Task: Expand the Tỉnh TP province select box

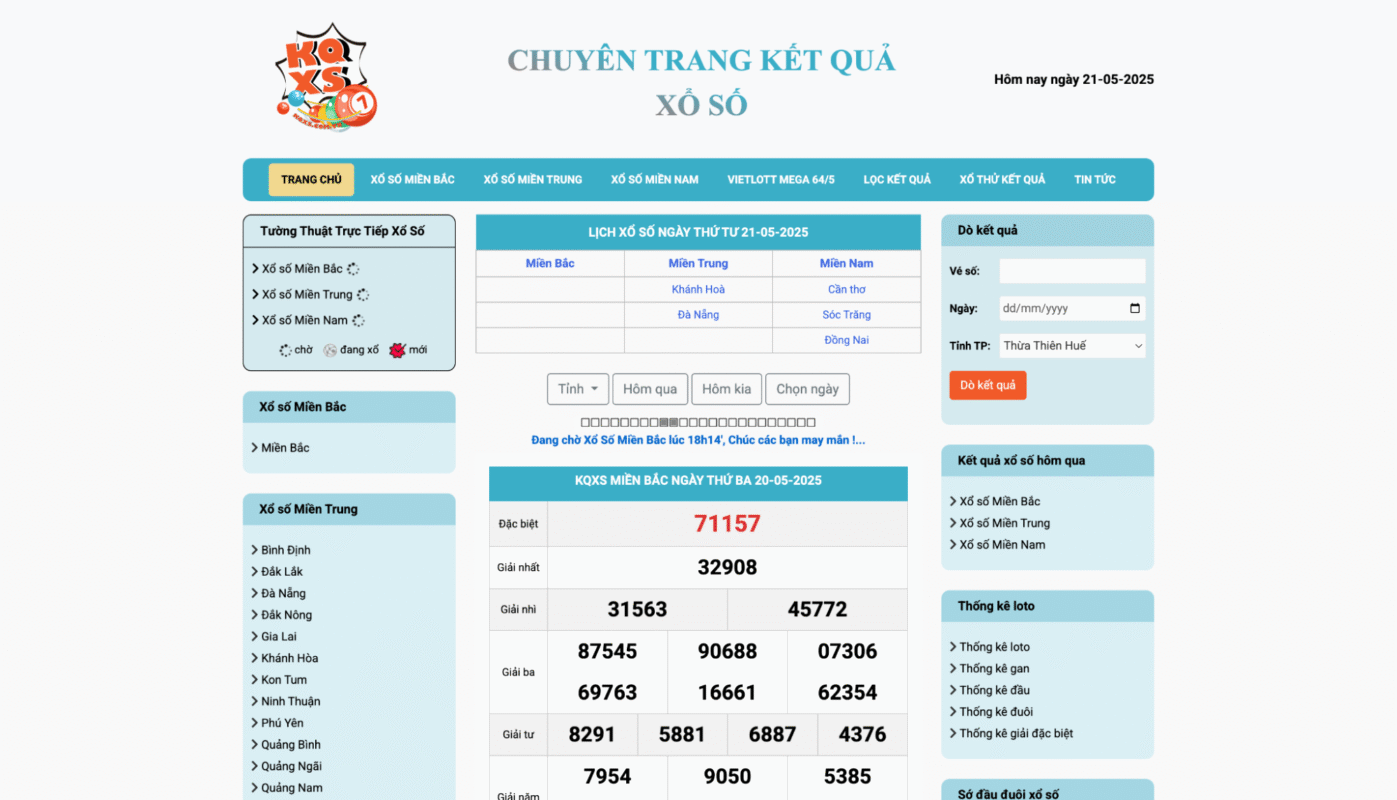Action: 1072,346
